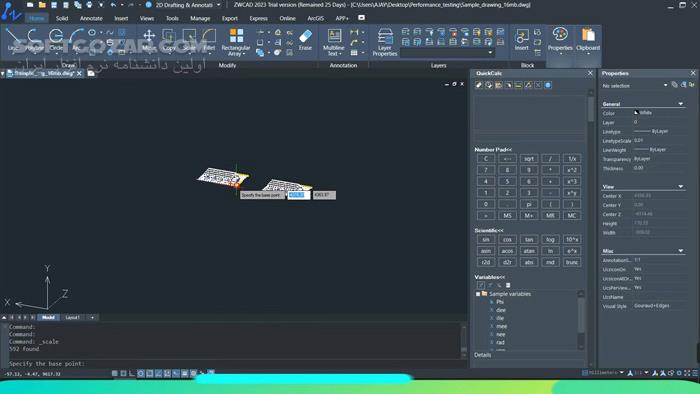Click the 7 key on Number Pad
The height and width of the screenshot is (394, 700).
click(486, 170)
